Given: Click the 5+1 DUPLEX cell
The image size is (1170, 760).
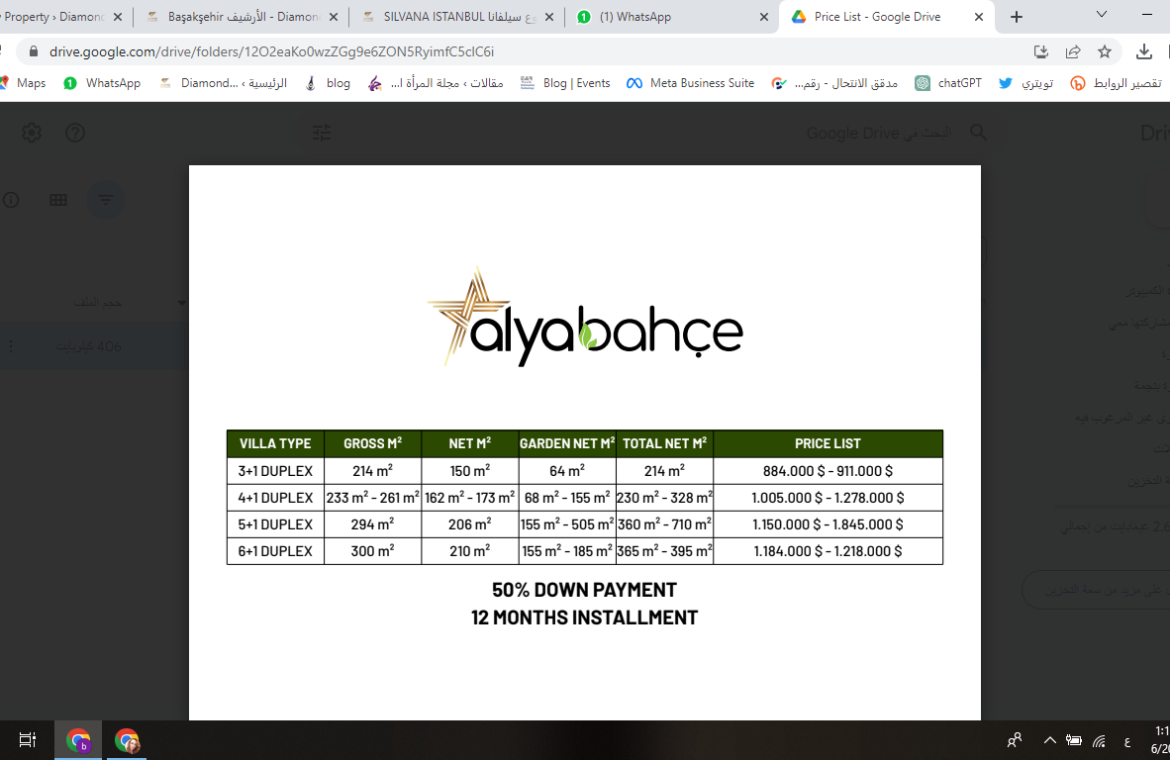Looking at the screenshot, I should [275, 524].
